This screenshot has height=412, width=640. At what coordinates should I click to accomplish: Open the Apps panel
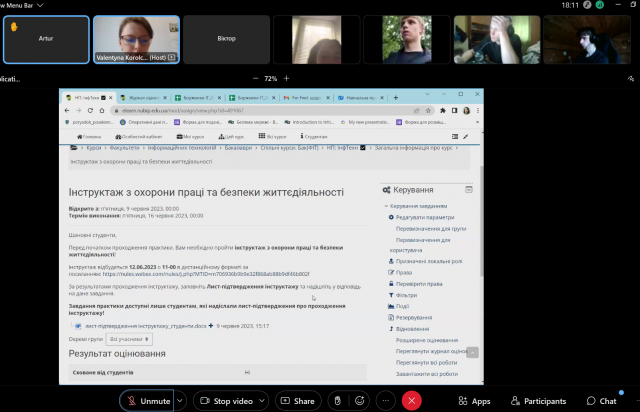click(x=474, y=401)
